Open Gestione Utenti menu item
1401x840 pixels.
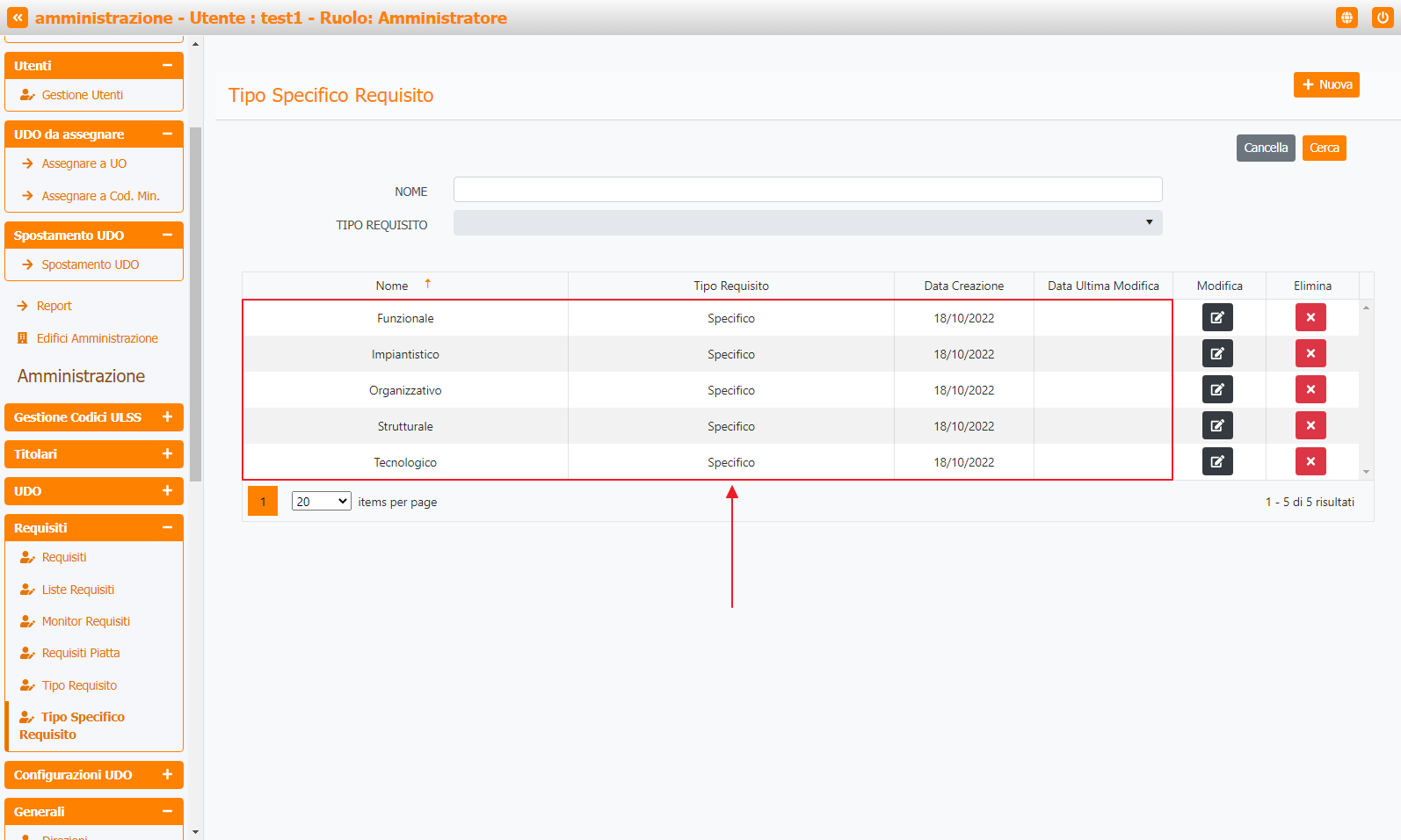coord(83,95)
